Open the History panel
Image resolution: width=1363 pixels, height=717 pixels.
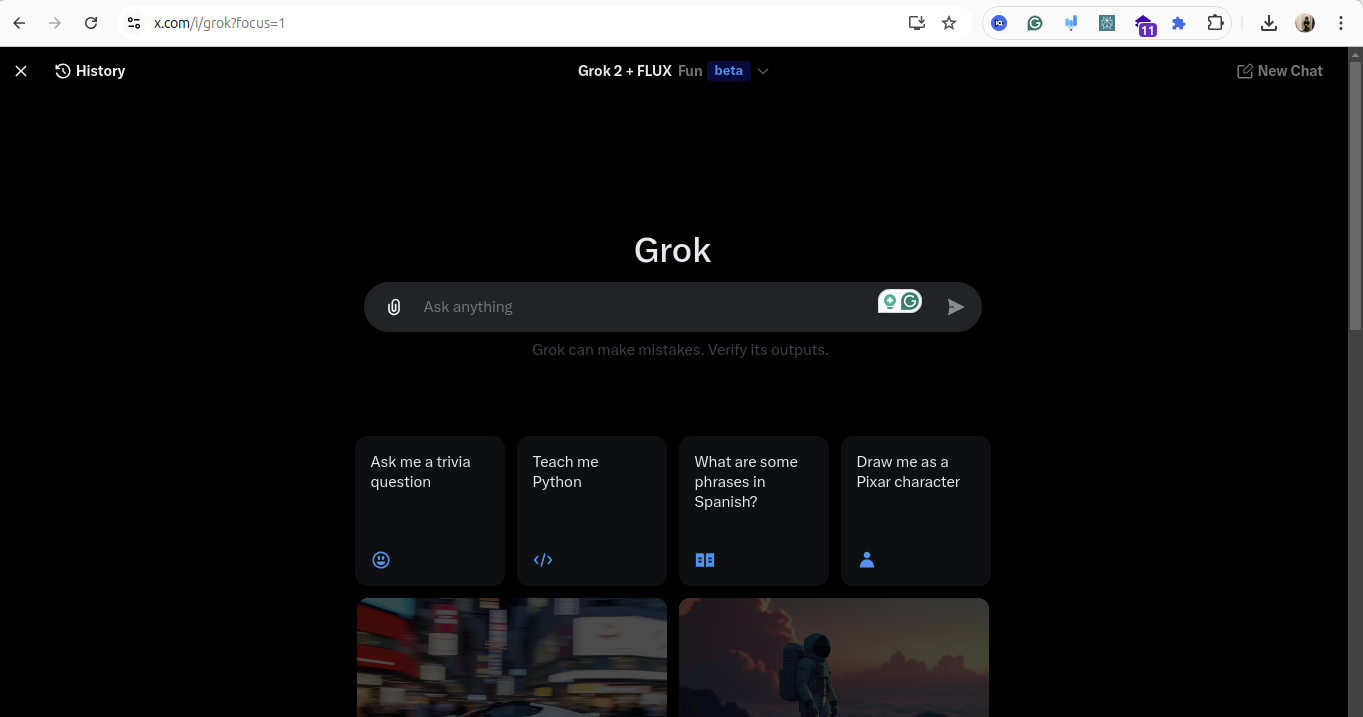pyautogui.click(x=90, y=71)
